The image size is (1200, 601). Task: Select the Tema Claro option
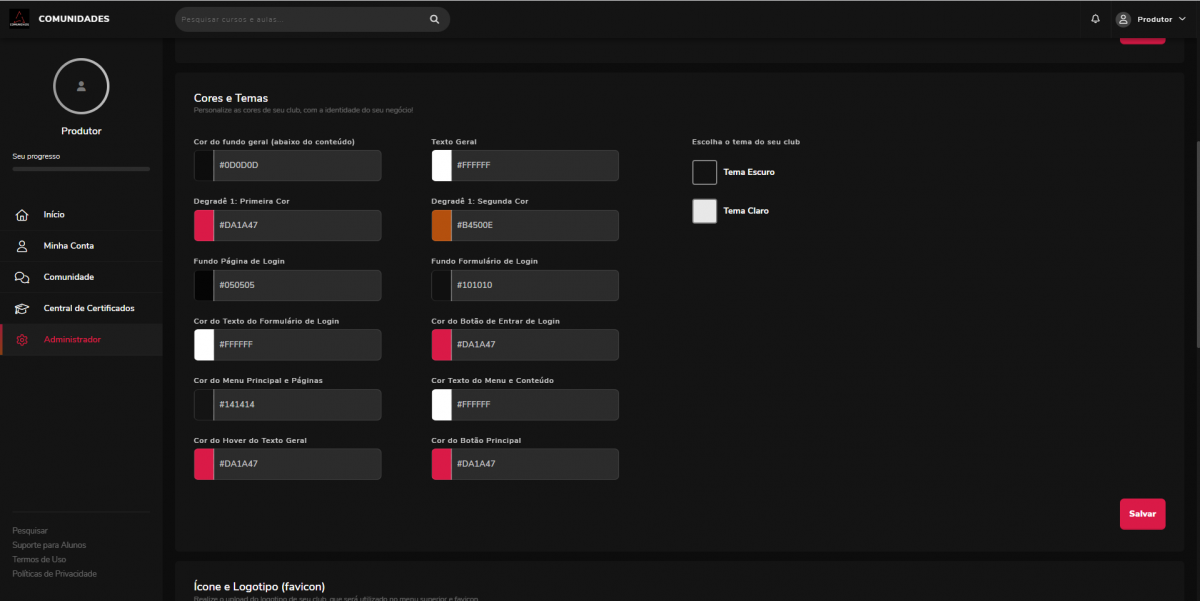[x=705, y=211]
